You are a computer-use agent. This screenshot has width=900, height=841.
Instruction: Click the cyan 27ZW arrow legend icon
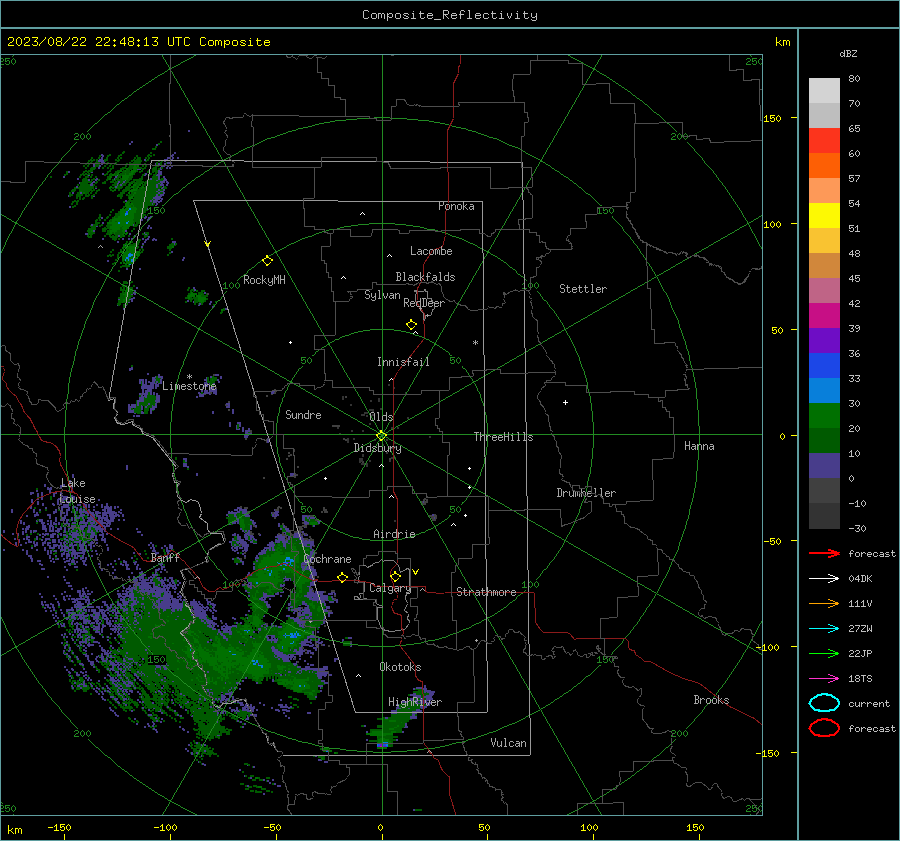coord(824,629)
